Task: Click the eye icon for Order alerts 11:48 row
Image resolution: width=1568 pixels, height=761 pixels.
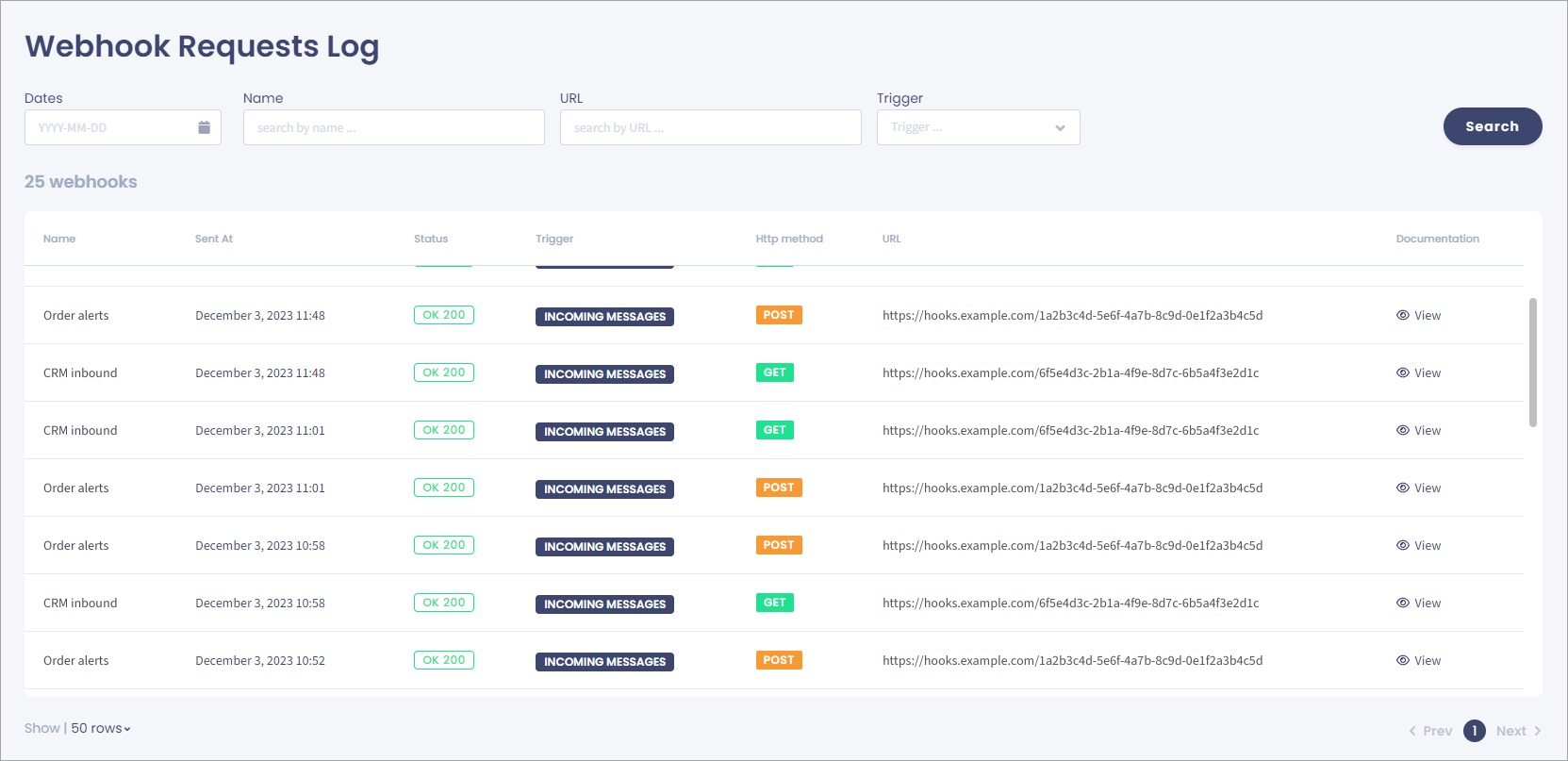Action: point(1403,316)
